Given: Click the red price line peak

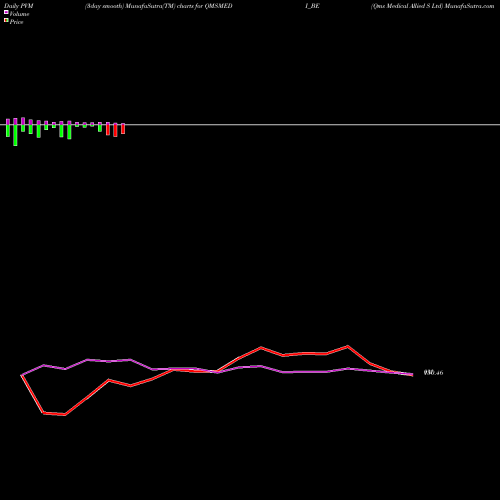Looking at the screenshot, I should pyautogui.click(x=348, y=346).
